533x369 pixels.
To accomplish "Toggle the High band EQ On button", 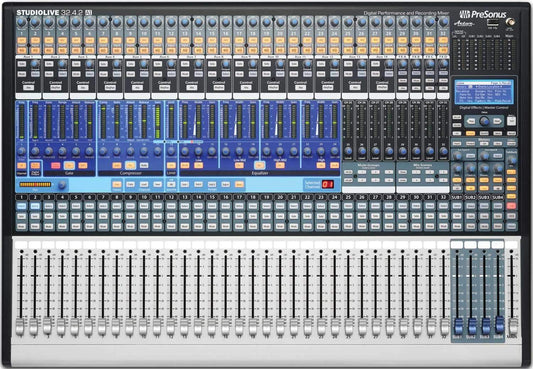I will (321, 165).
